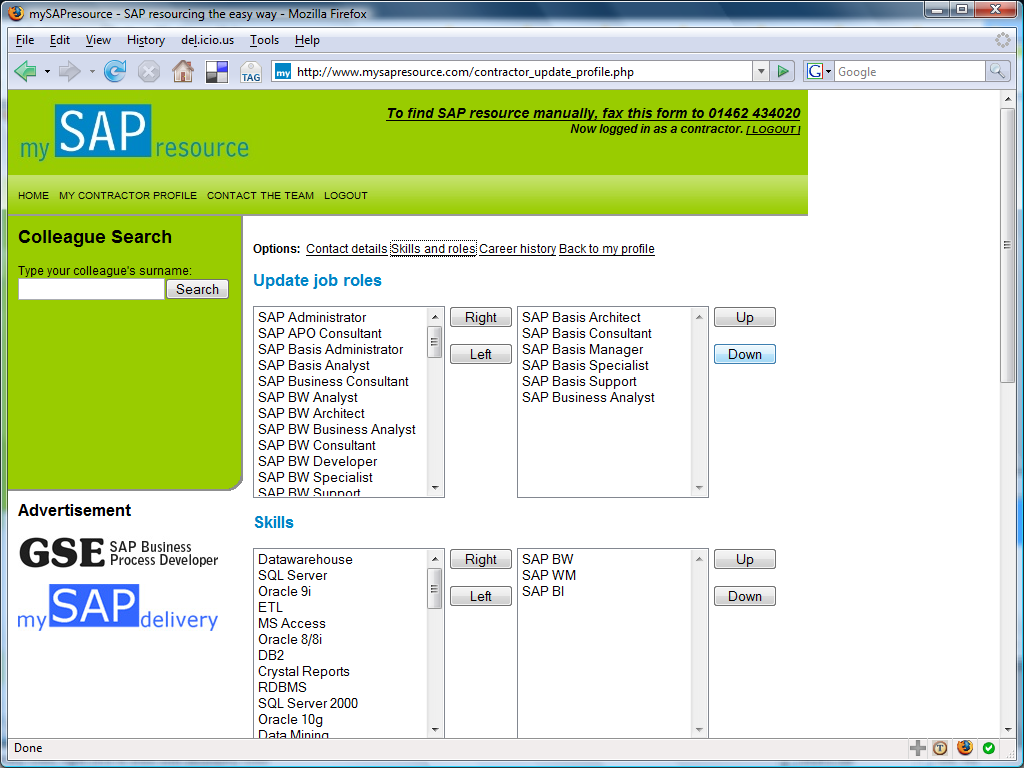This screenshot has height=768, width=1024.
Task: Open the search engine chooser dropdown arrow
Action: pos(828,71)
